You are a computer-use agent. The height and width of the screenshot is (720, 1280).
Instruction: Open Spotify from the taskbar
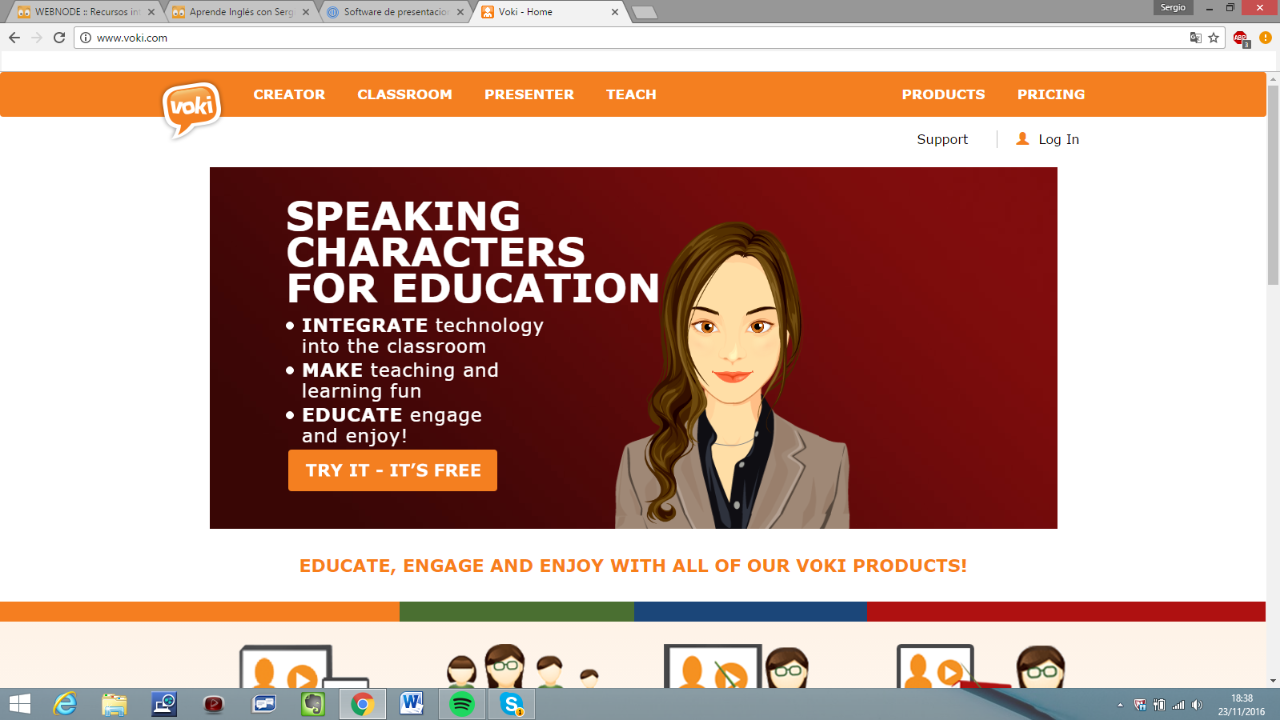(x=461, y=704)
